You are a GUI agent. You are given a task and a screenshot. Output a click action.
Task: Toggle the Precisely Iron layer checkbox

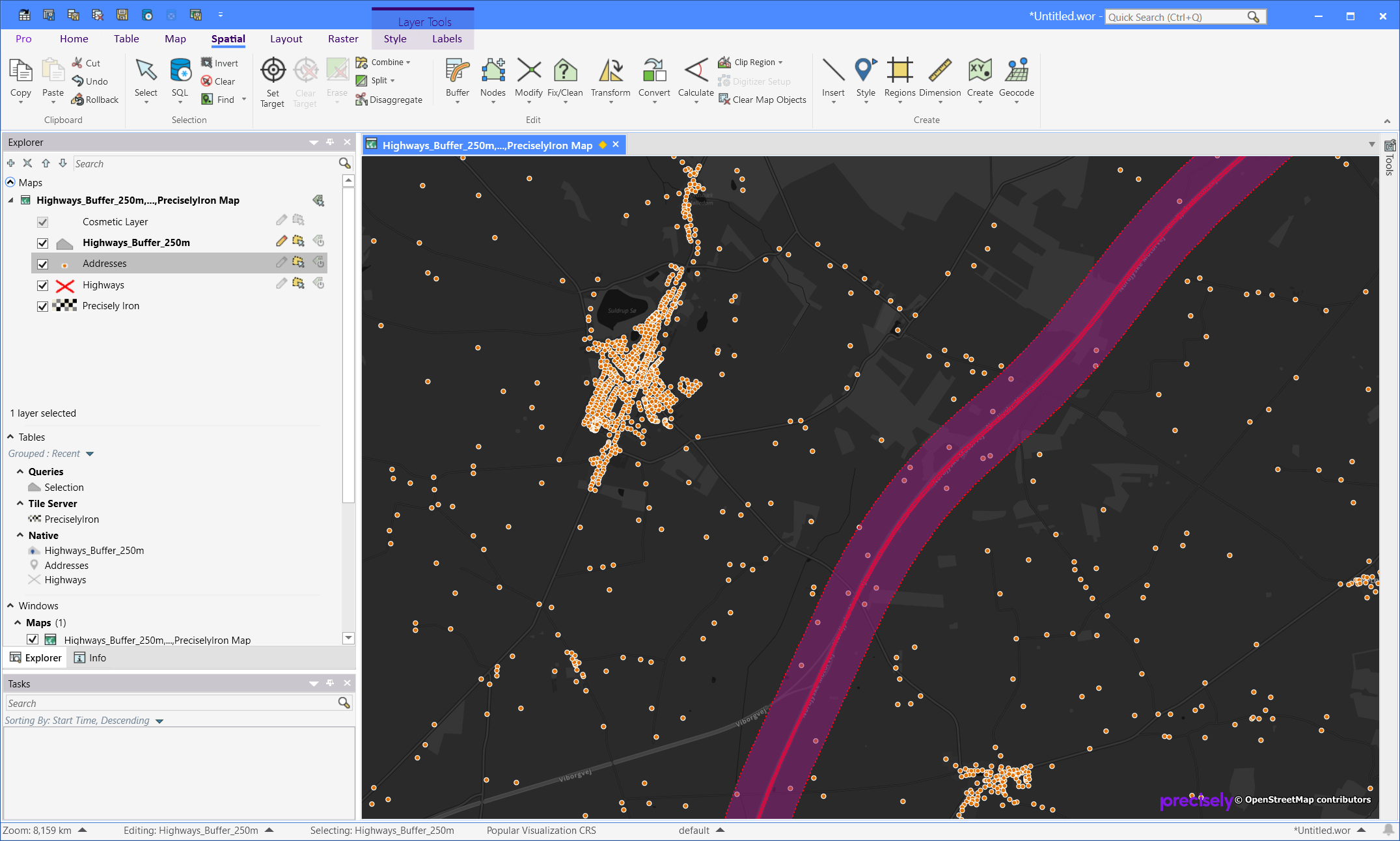43,307
